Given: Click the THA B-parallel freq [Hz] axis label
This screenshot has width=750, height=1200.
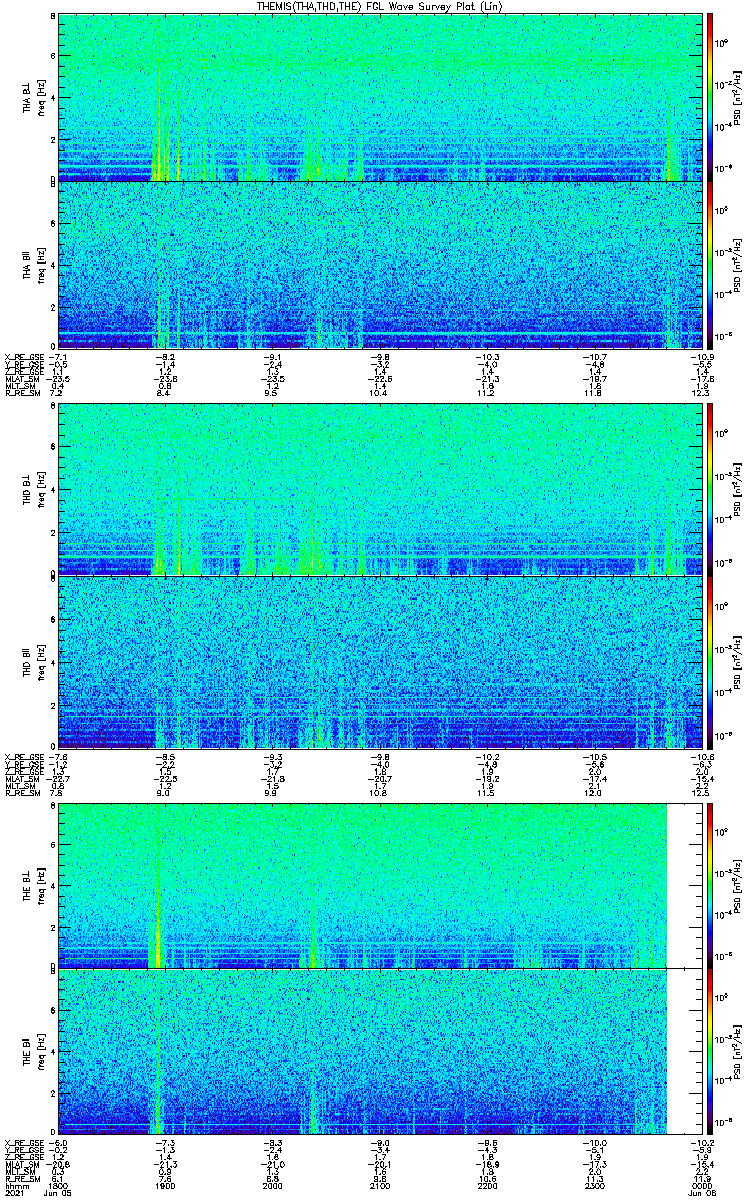Looking at the screenshot, I should 41,266.
